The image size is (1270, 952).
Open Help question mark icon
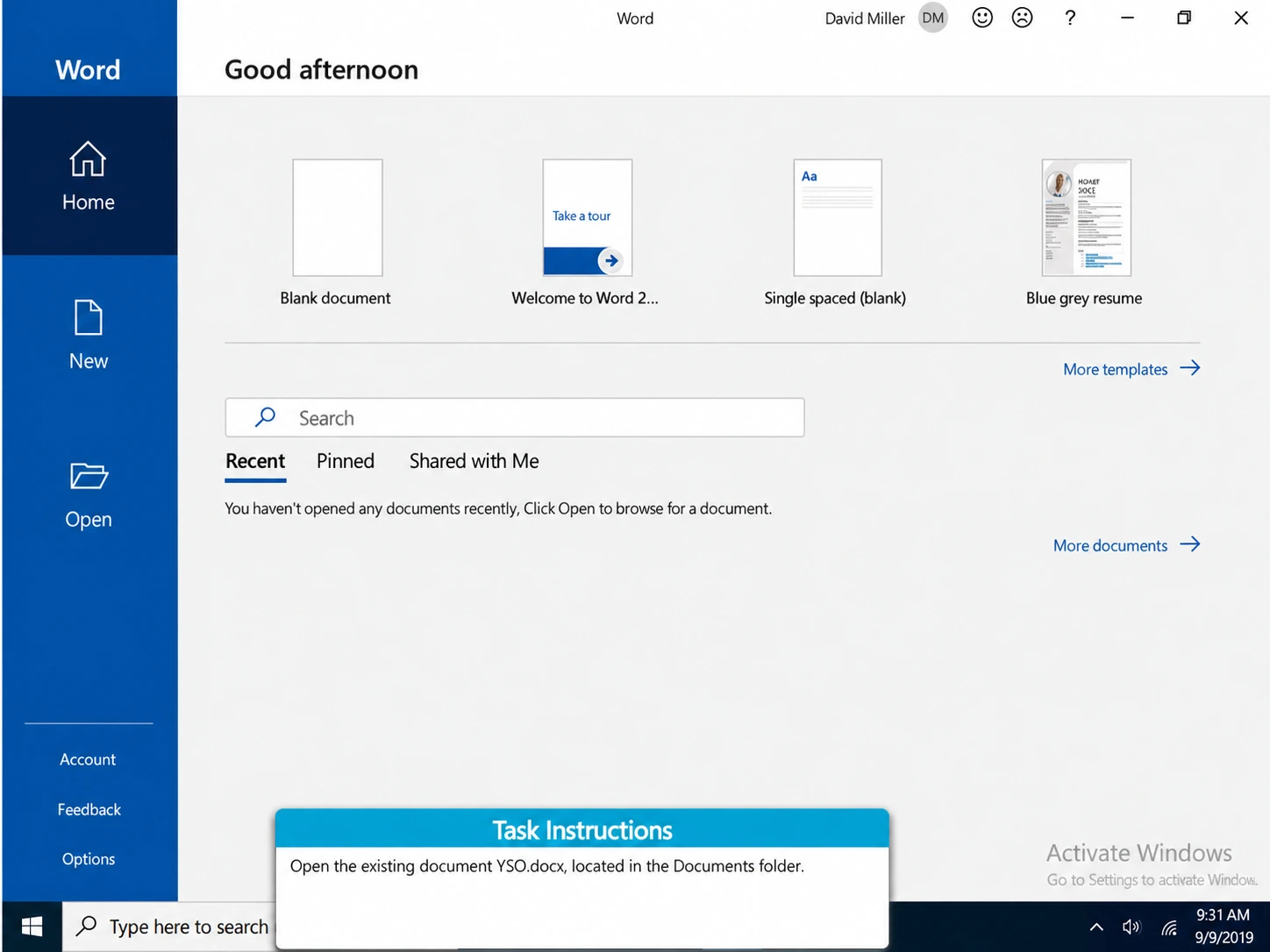tap(1070, 18)
